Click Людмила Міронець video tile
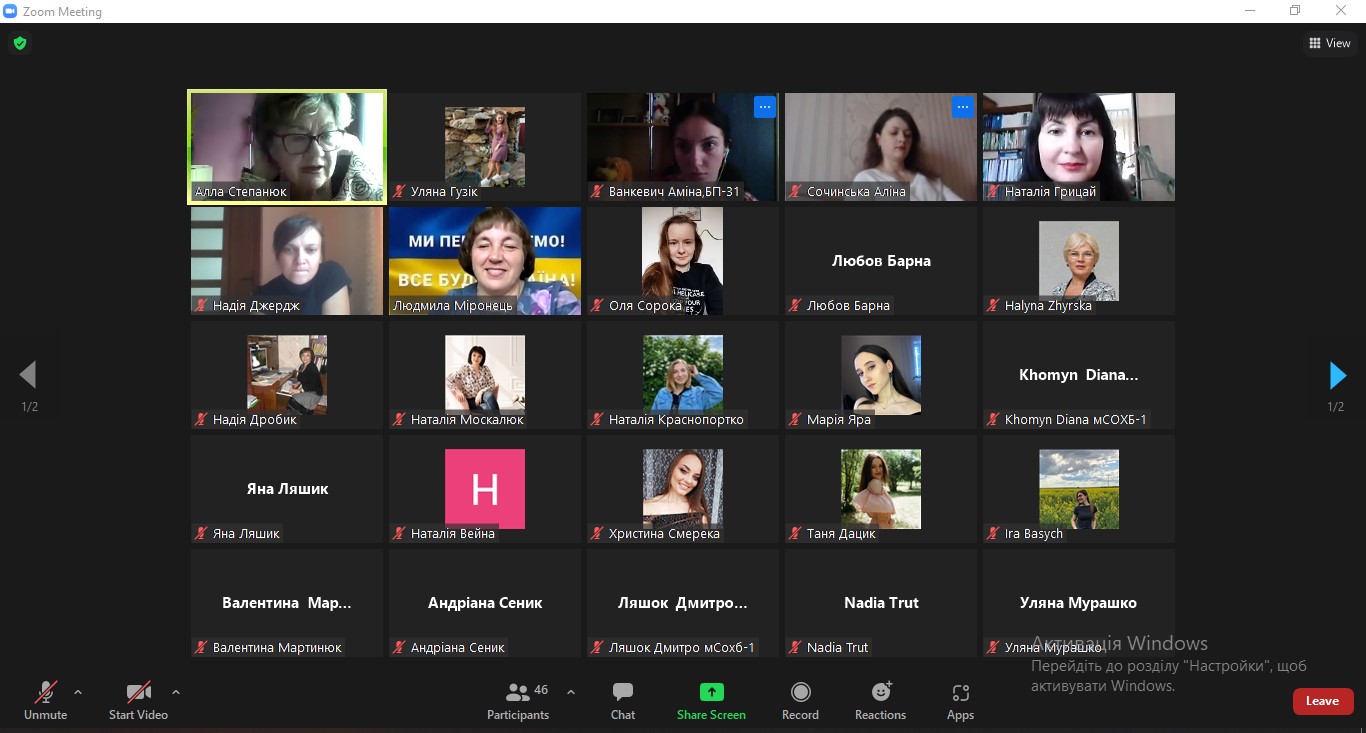This screenshot has width=1366, height=733. pyautogui.click(x=485, y=261)
